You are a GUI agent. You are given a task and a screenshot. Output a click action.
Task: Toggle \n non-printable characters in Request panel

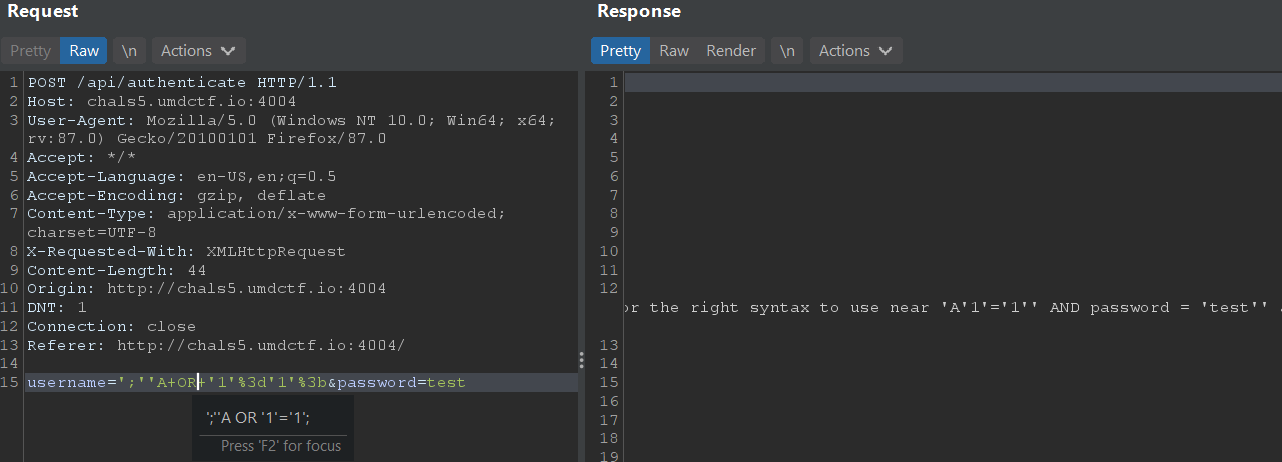click(x=130, y=51)
